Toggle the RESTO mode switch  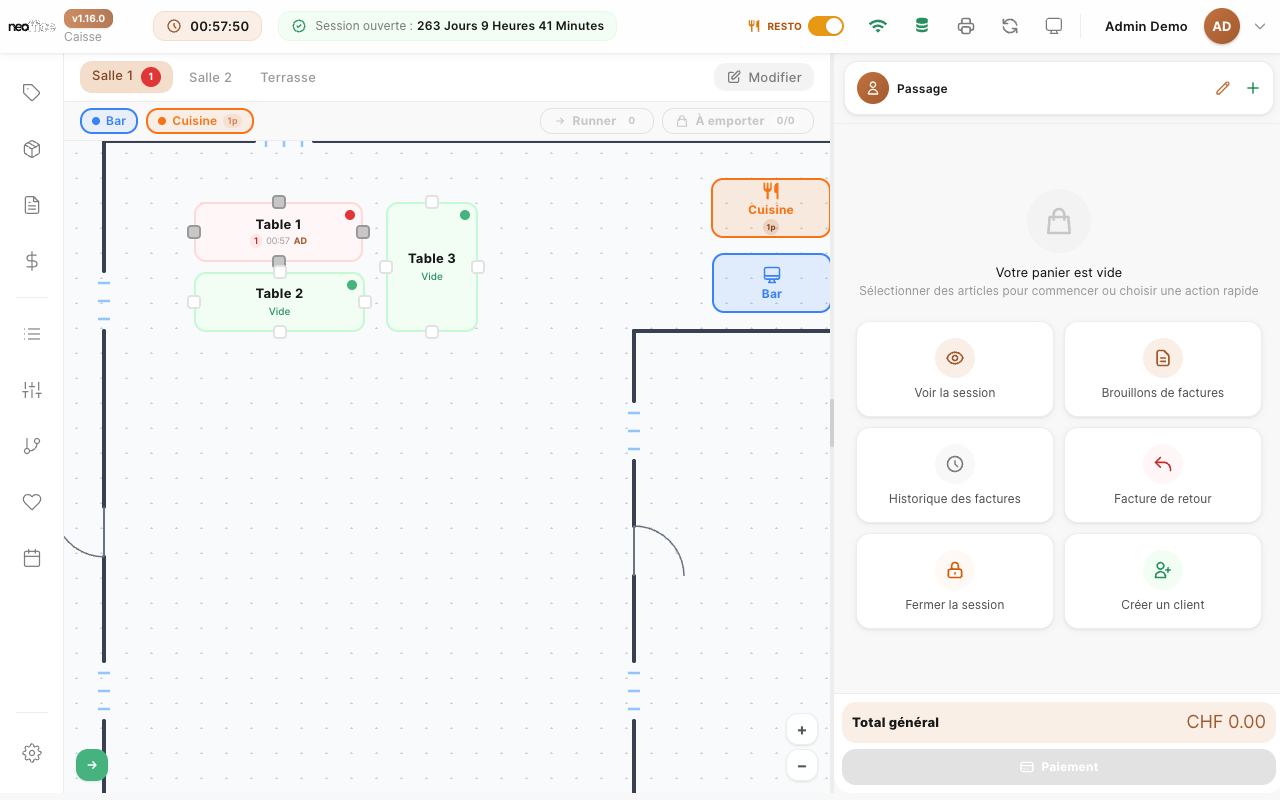826,26
